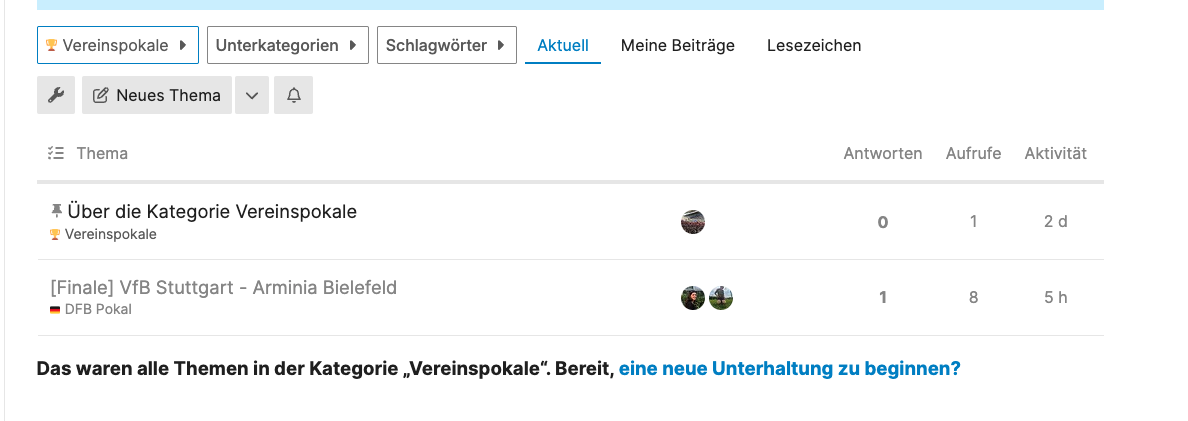The width and height of the screenshot is (1188, 421).
Task: Open second poster avatar on Finale topic
Action: [721, 298]
